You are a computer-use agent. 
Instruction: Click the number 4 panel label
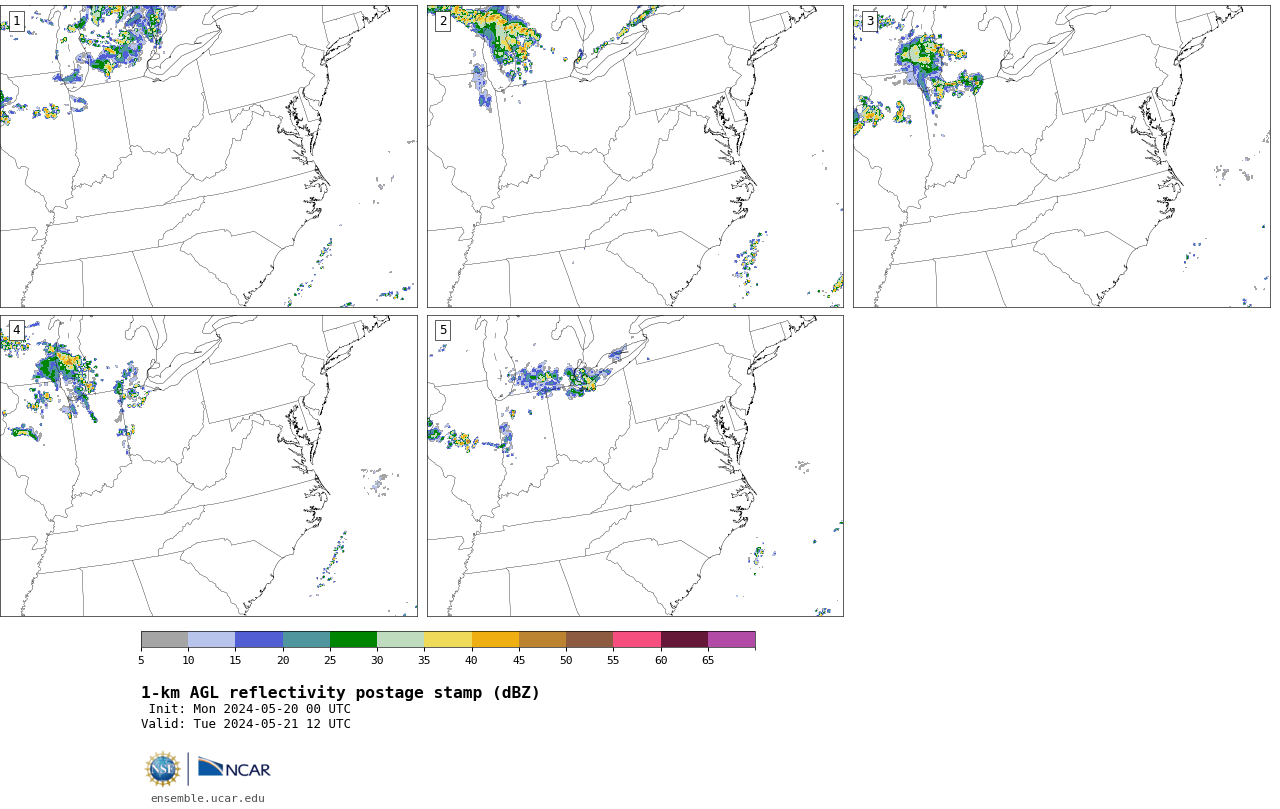pos(16,330)
